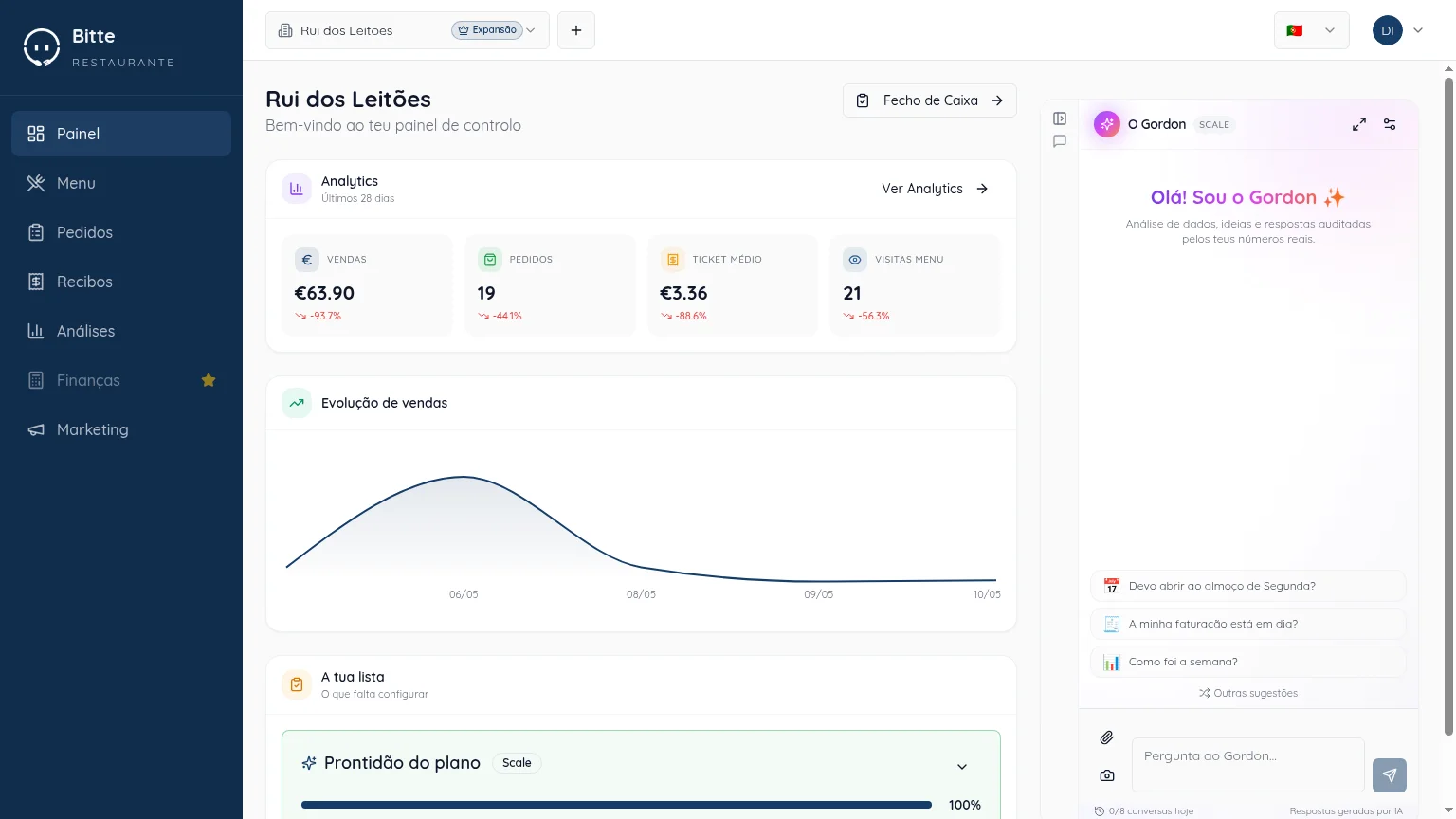Viewport: 1456px width, 819px height.
Task: Click the -56.3% visits change
Action: pyautogui.click(x=866, y=317)
